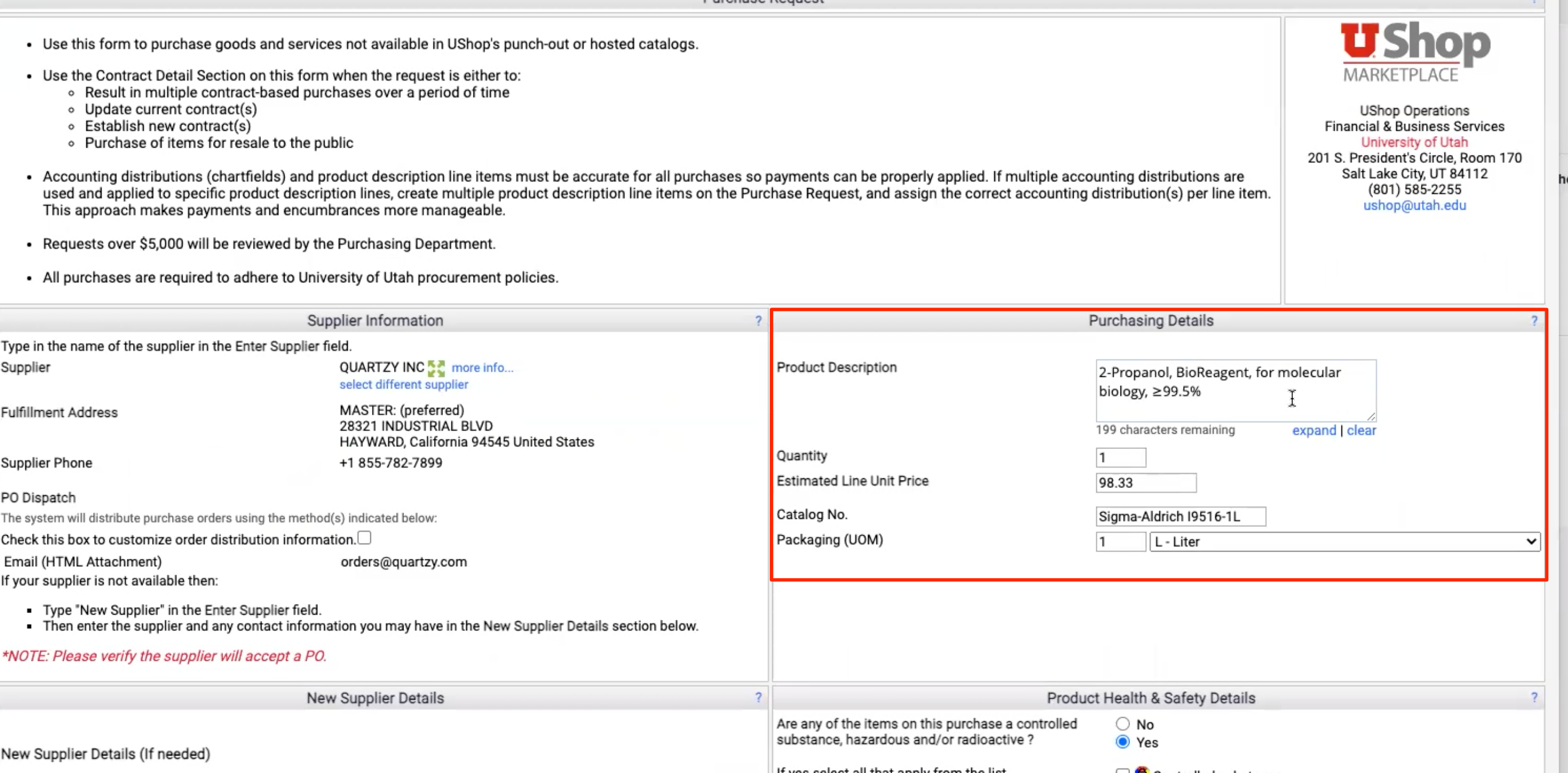Click select different supplier link
This screenshot has width=1568, height=773.
pos(404,385)
